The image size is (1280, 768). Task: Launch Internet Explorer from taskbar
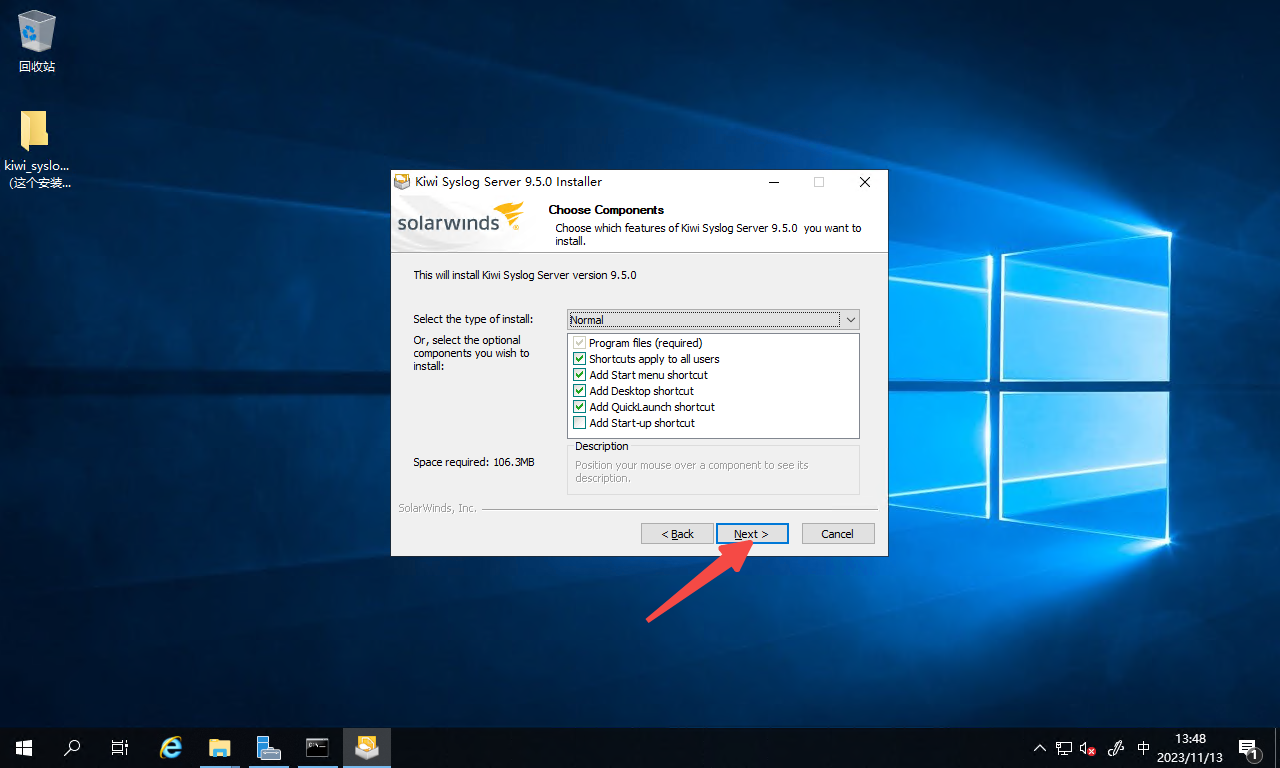click(172, 747)
